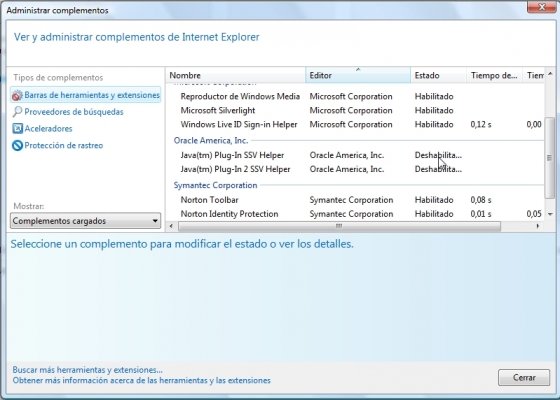560x400 pixels.
Task: Click the Aceleradores icon
Action: (x=17, y=128)
